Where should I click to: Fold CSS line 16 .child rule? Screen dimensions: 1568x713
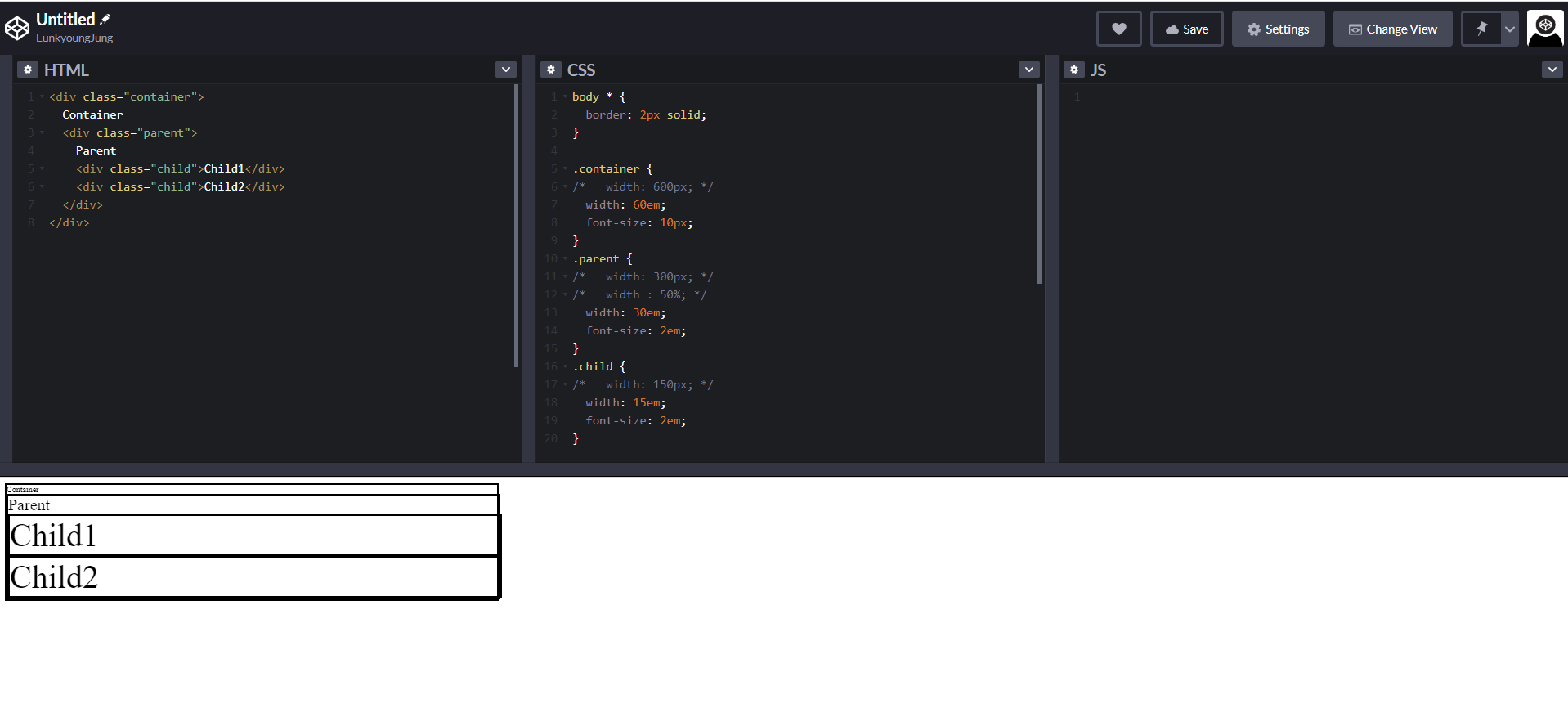tap(565, 366)
